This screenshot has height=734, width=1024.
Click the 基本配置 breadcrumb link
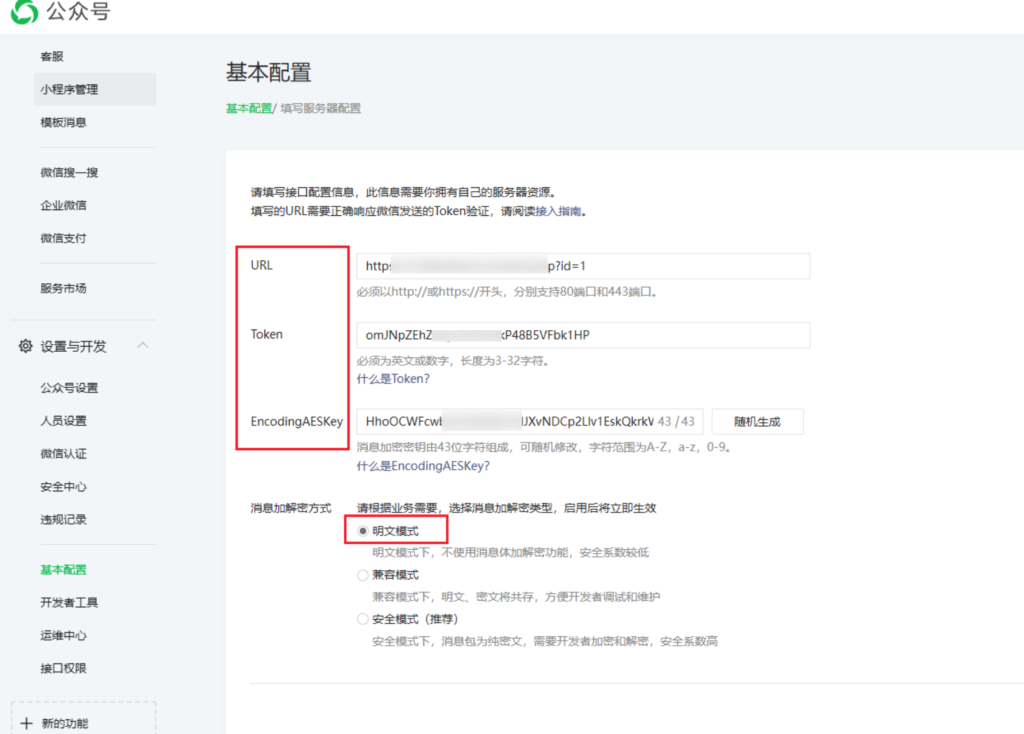coord(248,108)
